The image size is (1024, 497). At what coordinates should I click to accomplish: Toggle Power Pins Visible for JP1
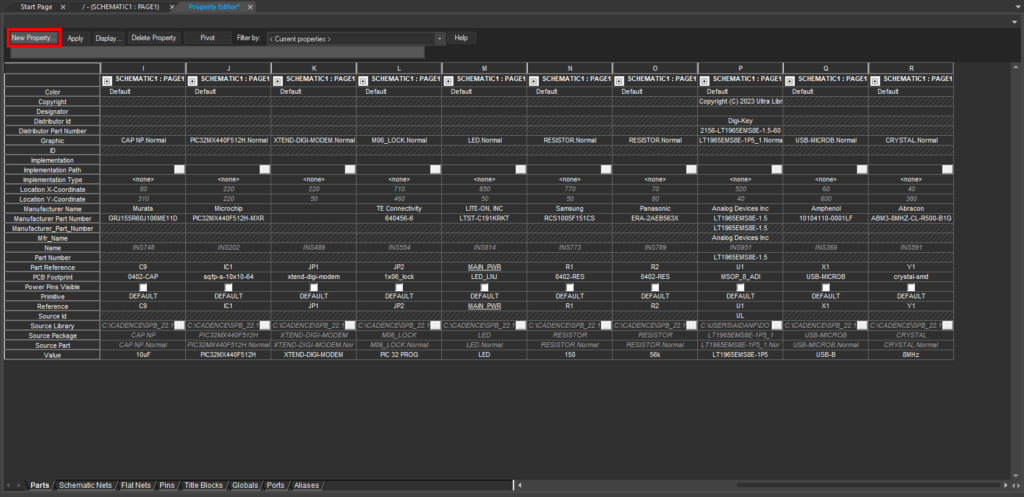[x=313, y=287]
